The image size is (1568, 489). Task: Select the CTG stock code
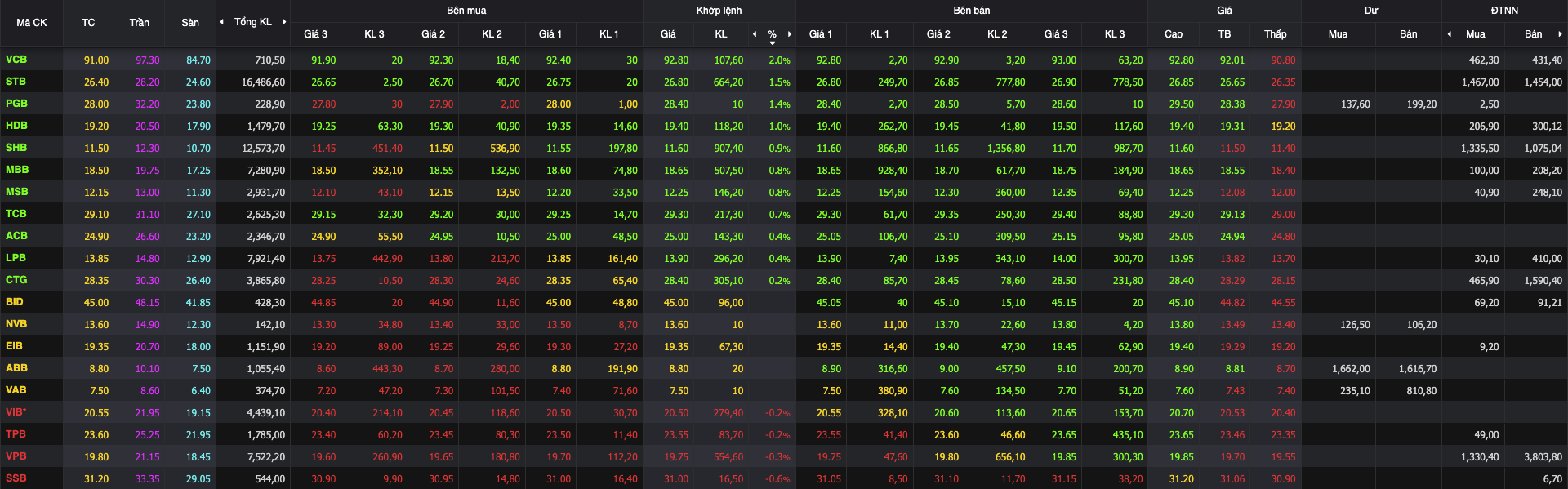tap(16, 280)
